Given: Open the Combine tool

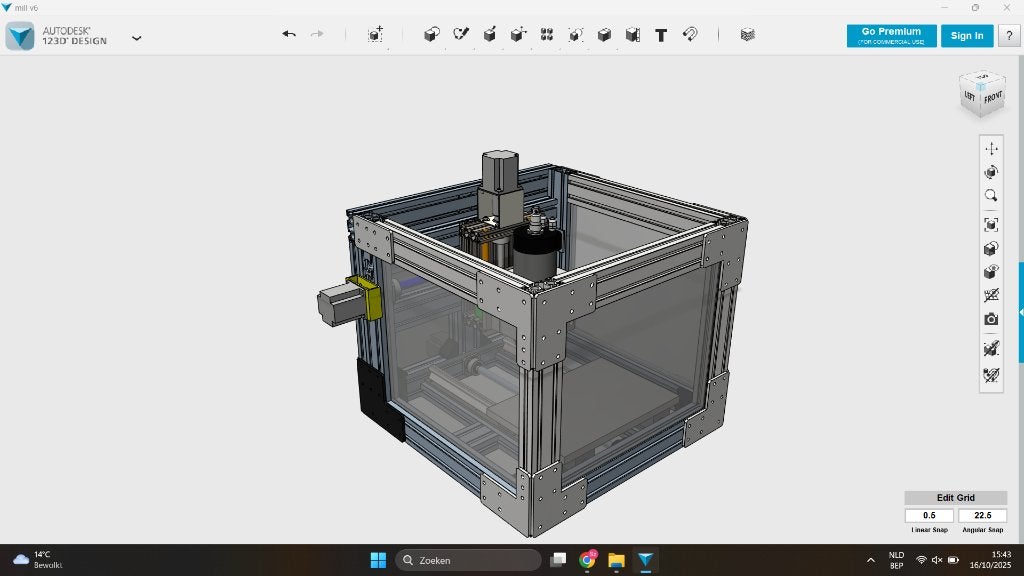Looking at the screenshot, I should point(604,35).
